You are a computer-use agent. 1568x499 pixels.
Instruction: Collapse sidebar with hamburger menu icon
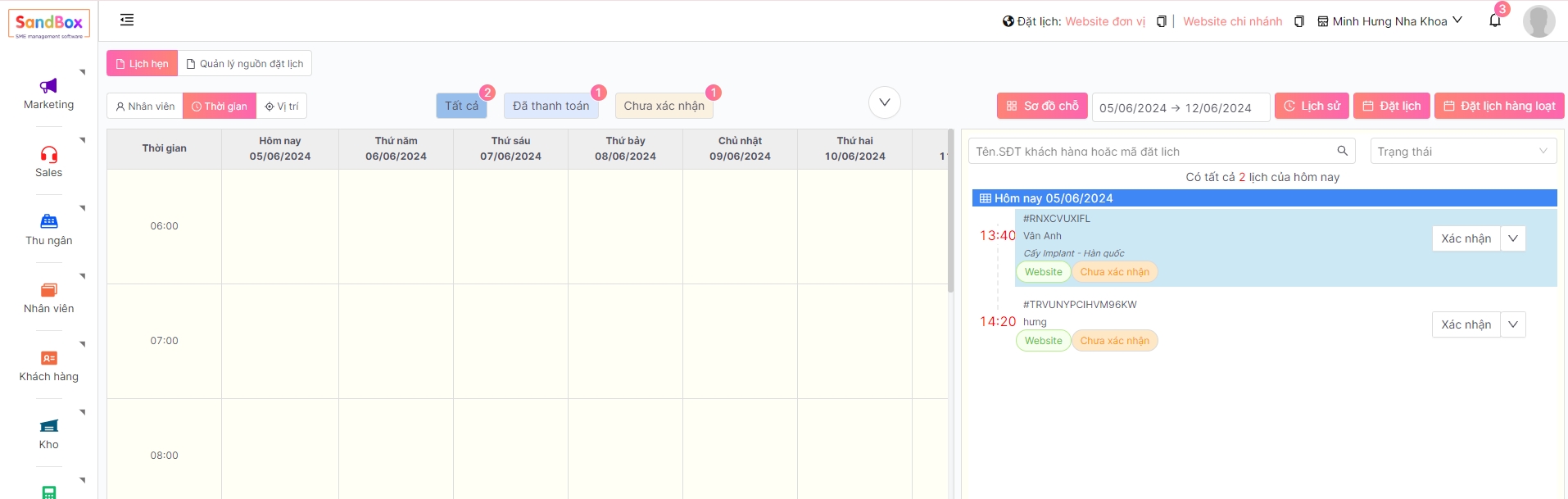pos(127,20)
